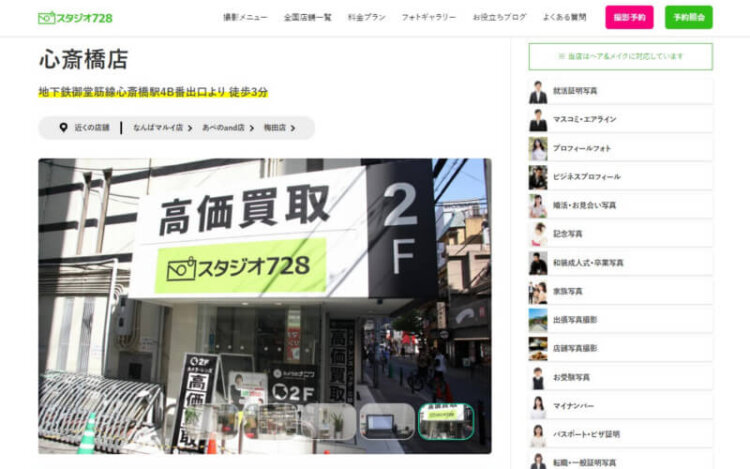Click the 和装成人式・卒業写真 thumbnail icon
750x469 pixels.
538,263
